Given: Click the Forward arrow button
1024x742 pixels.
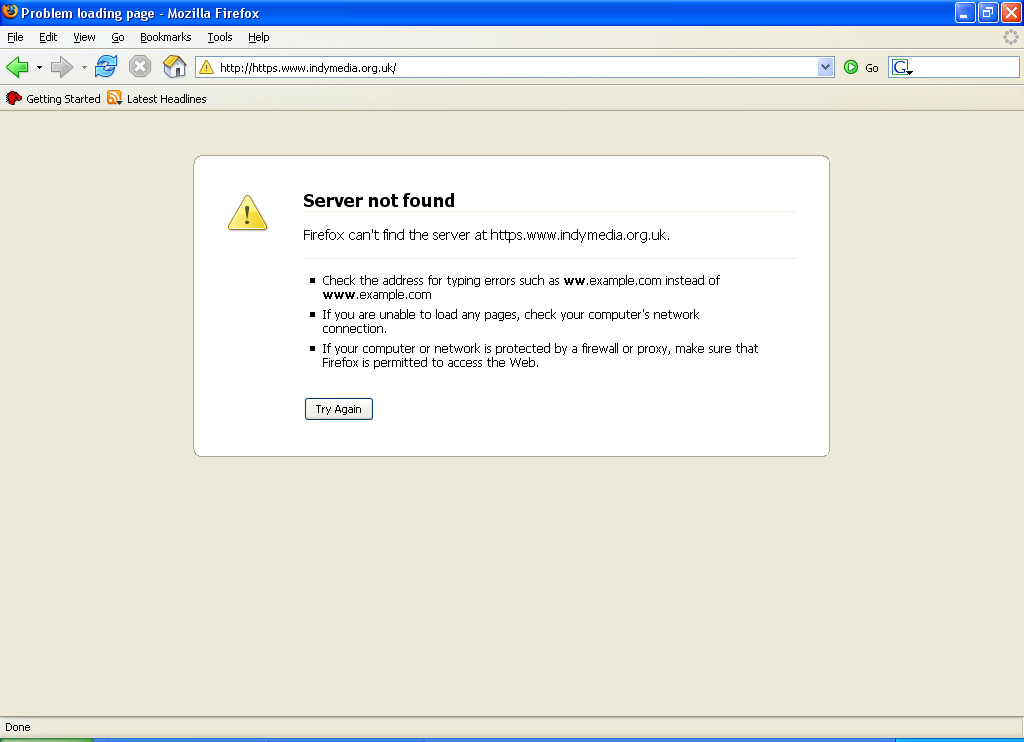Looking at the screenshot, I should point(61,67).
